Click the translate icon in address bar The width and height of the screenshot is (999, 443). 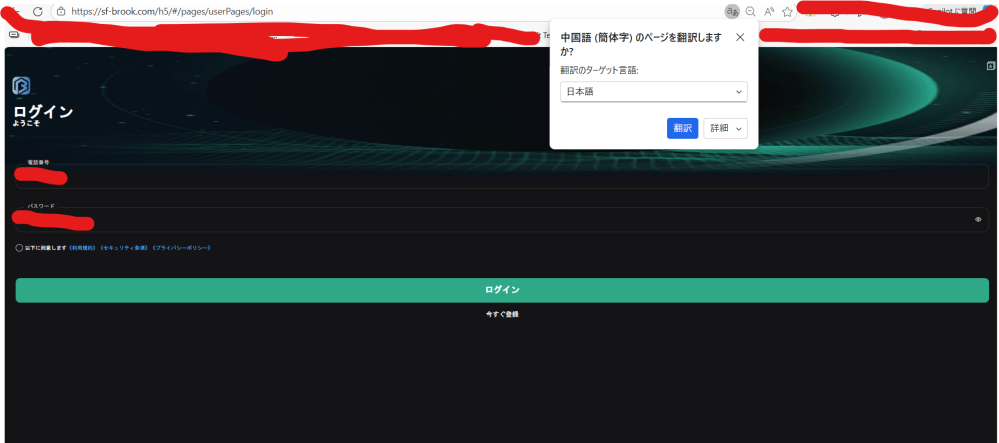tap(732, 11)
